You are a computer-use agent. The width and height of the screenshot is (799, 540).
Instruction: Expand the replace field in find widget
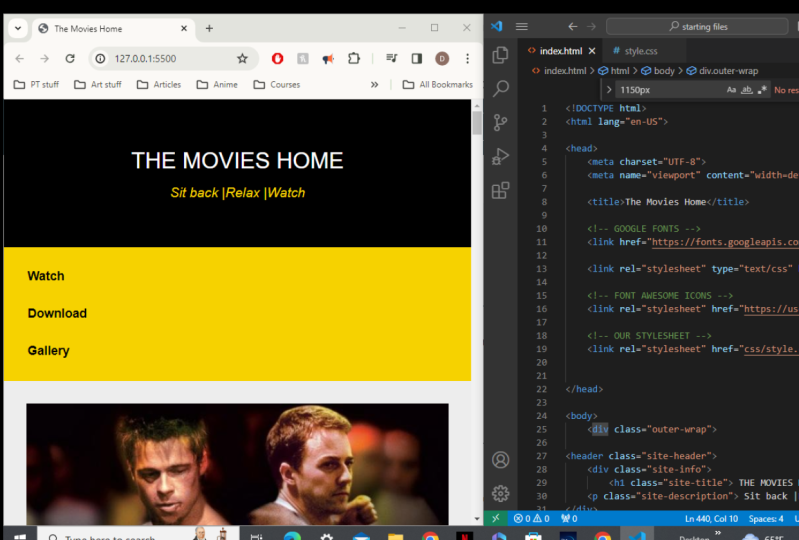coord(608,90)
